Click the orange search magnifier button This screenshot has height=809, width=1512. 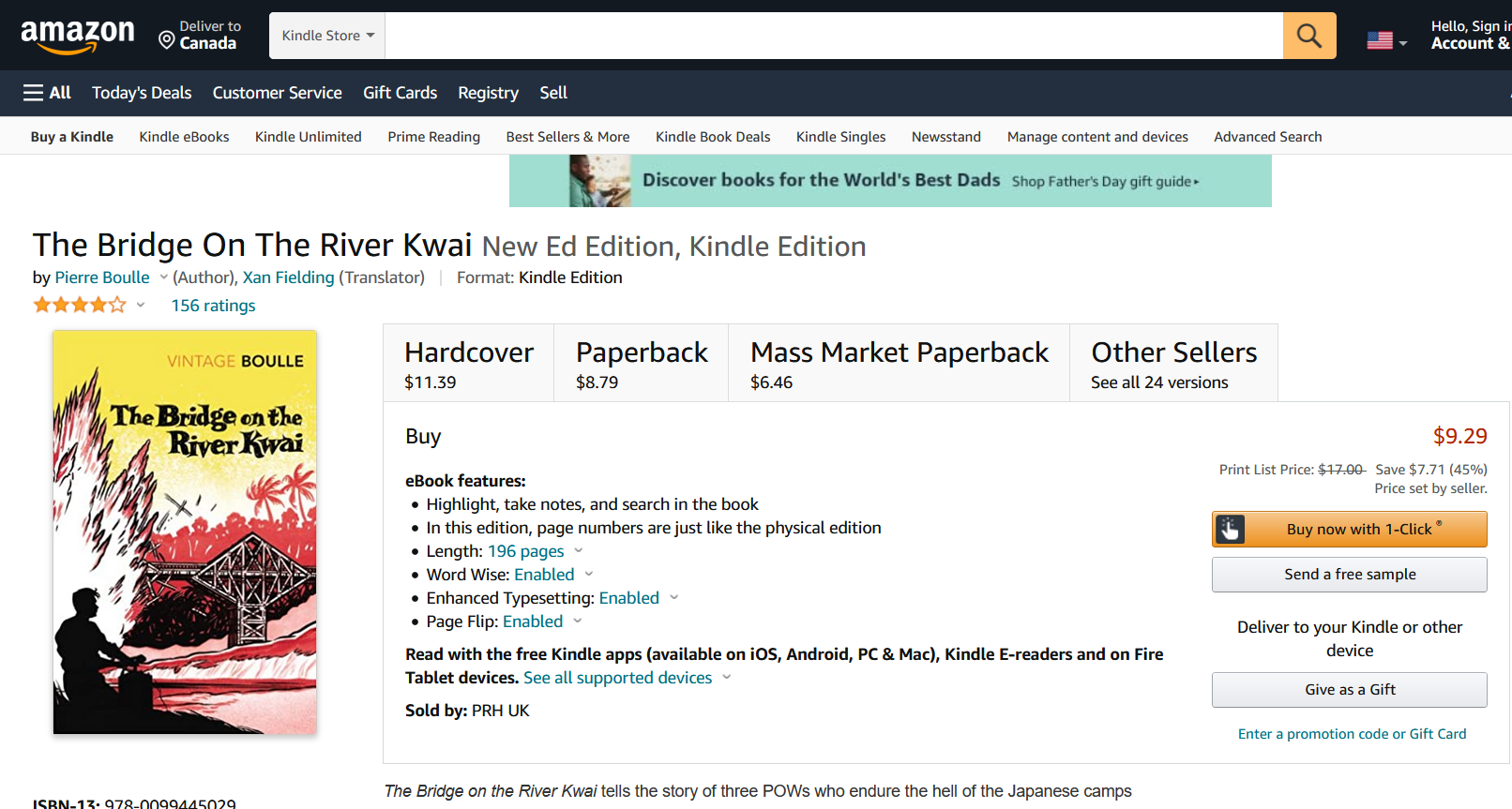tap(1308, 36)
